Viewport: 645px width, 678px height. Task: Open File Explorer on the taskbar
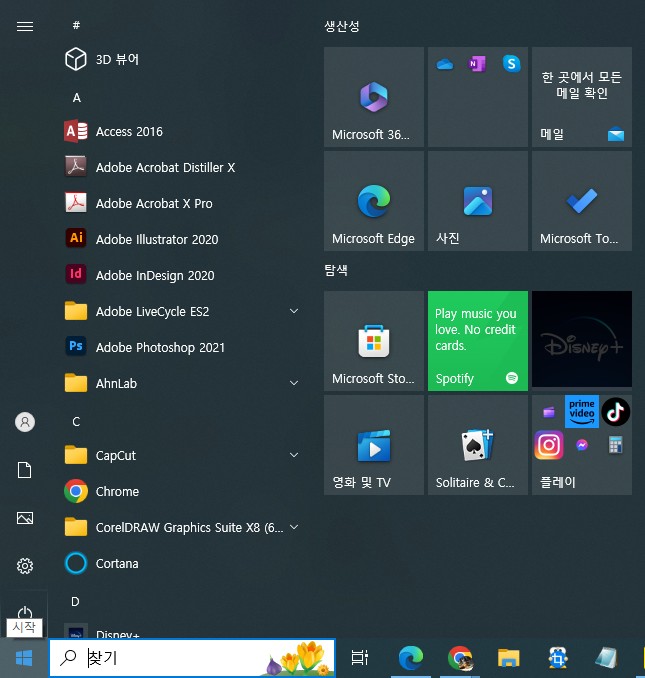coord(509,658)
